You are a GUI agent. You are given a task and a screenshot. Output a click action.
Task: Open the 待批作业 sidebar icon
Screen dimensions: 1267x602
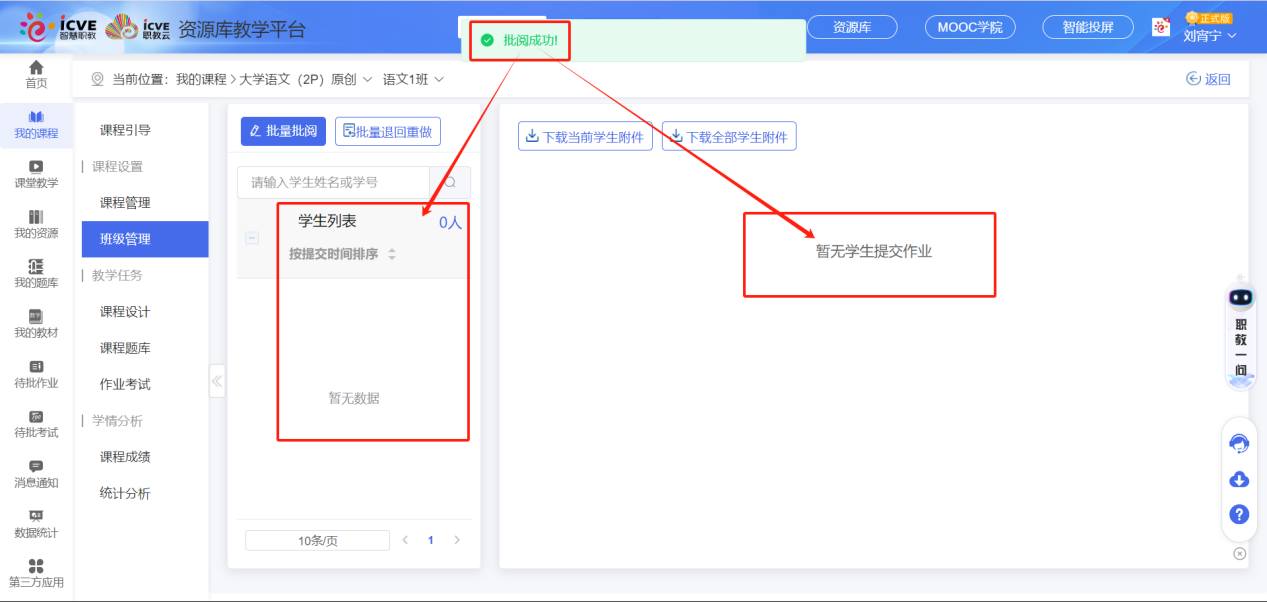click(36, 375)
